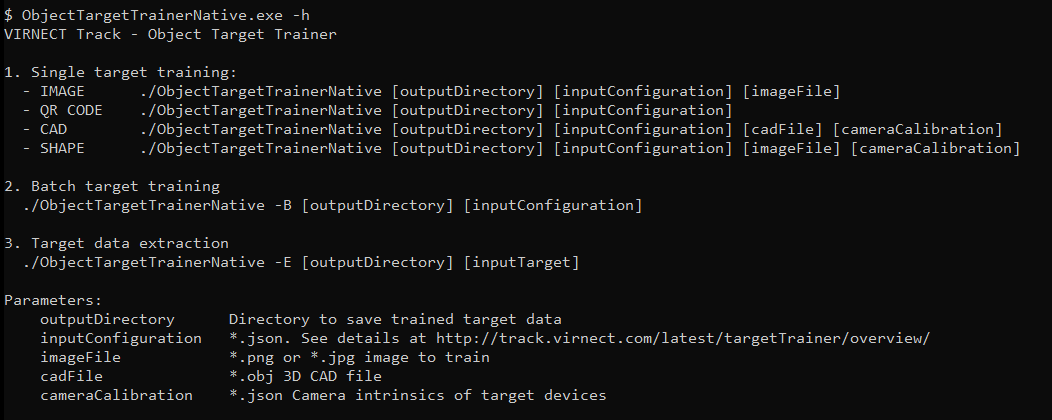Click the outputDirectory parameter name
The image size is (1052, 420).
point(107,319)
